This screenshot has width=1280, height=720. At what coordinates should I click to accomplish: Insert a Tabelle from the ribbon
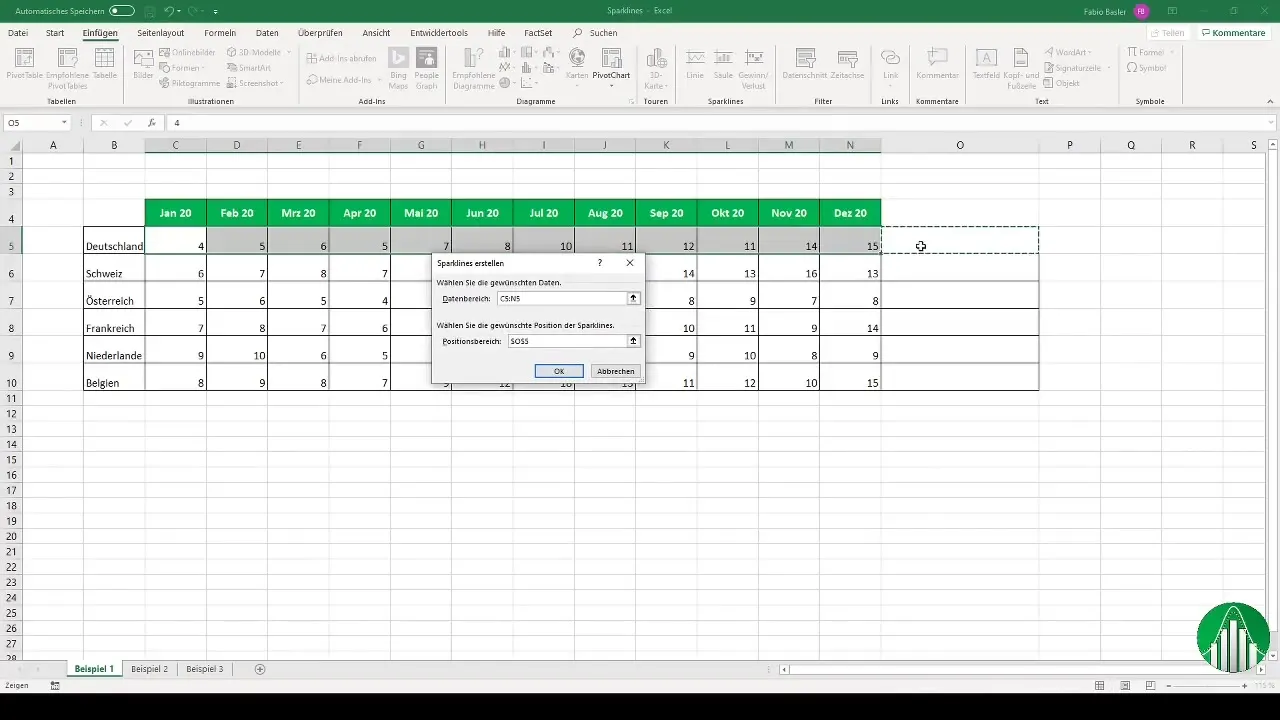point(105,65)
